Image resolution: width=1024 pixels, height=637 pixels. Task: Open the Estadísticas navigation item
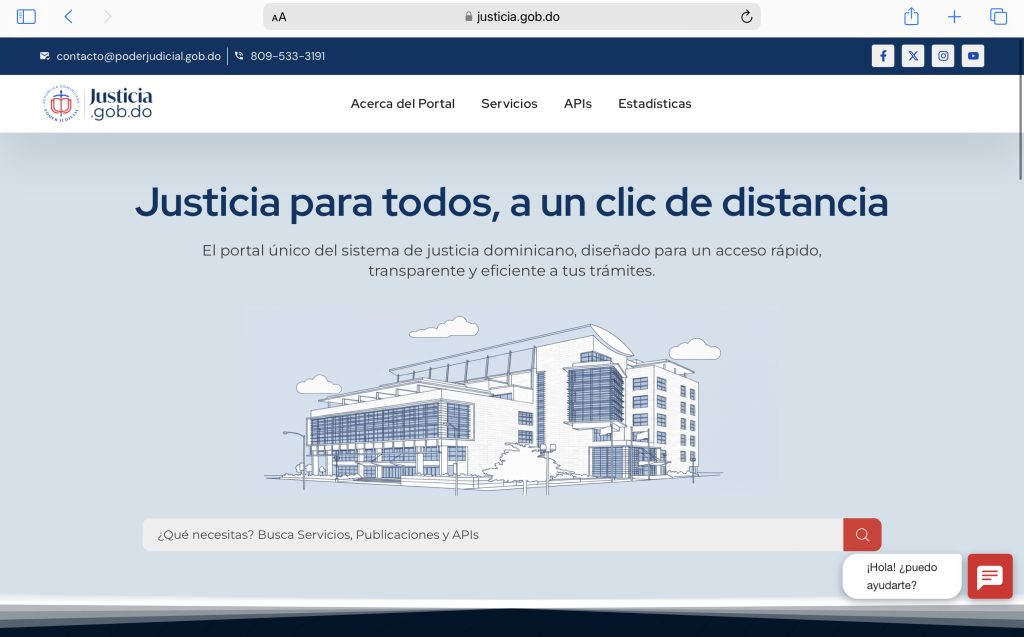point(654,104)
